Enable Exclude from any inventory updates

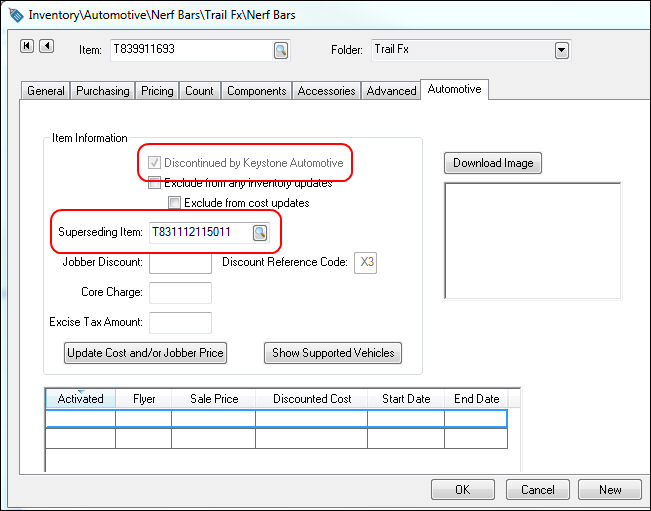tap(154, 183)
